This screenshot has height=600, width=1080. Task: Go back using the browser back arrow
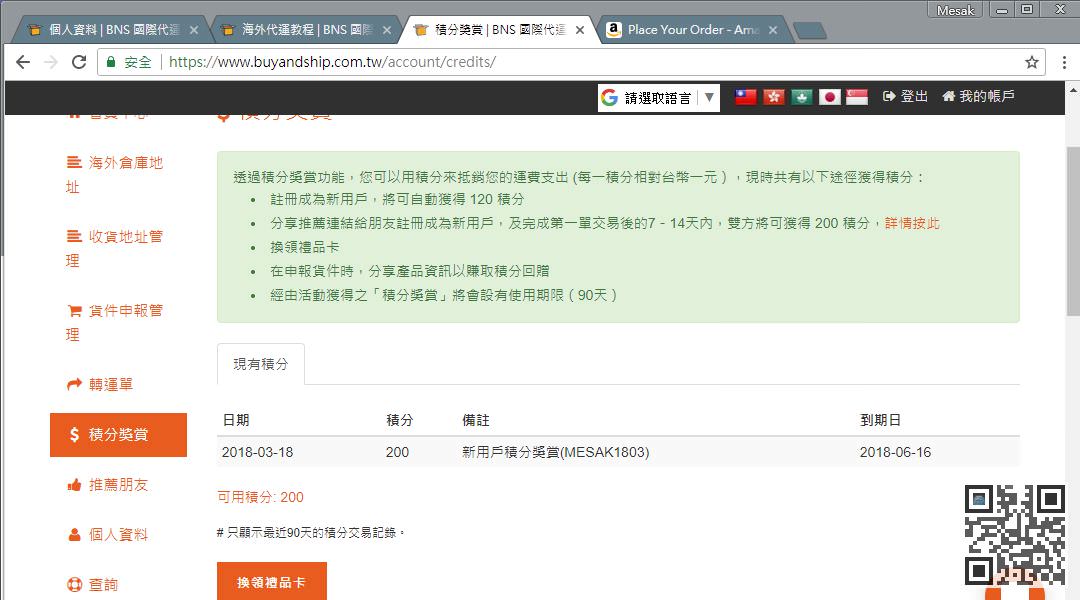pyautogui.click(x=23, y=62)
